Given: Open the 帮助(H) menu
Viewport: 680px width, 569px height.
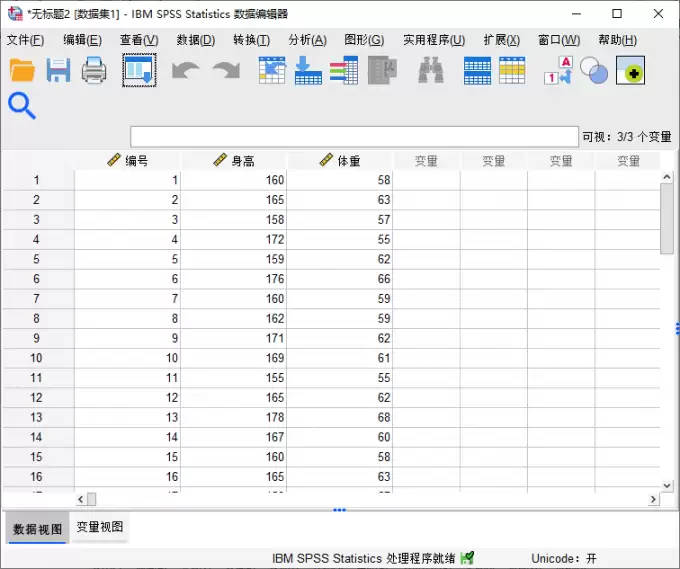Looking at the screenshot, I should [x=618, y=40].
